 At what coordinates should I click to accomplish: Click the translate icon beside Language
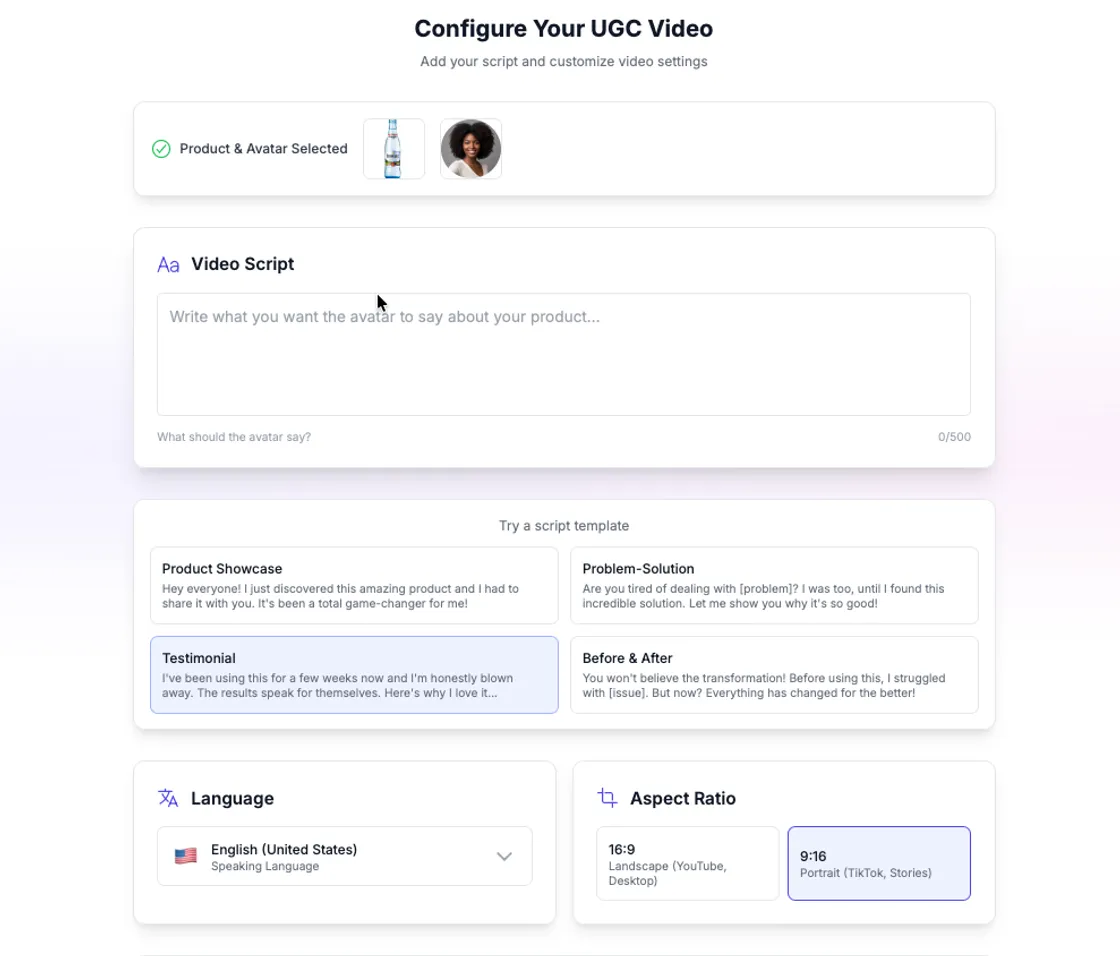pyautogui.click(x=168, y=798)
